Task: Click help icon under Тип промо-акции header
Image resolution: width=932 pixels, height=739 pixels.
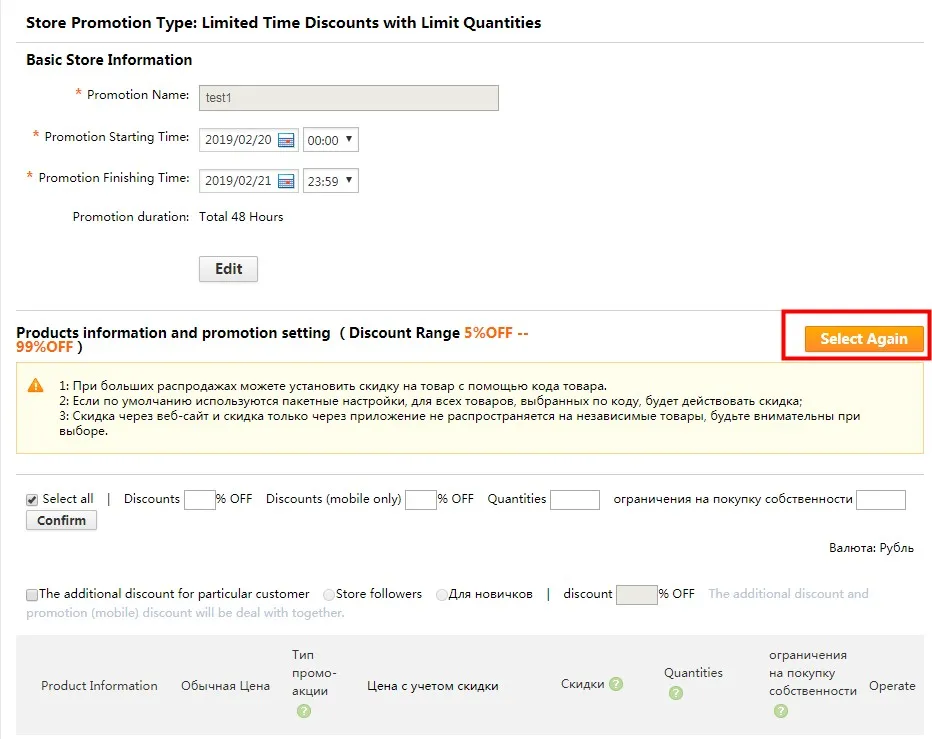Action: (304, 710)
